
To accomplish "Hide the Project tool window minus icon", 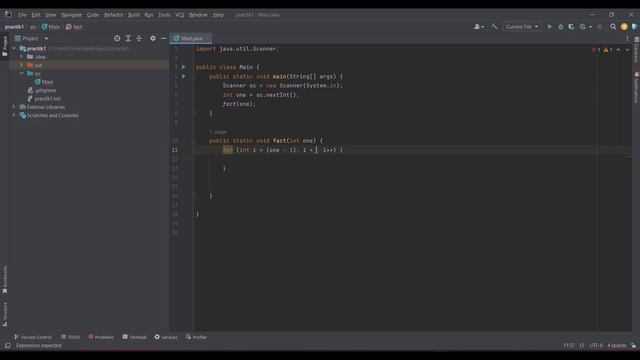I will (x=164, y=38).
